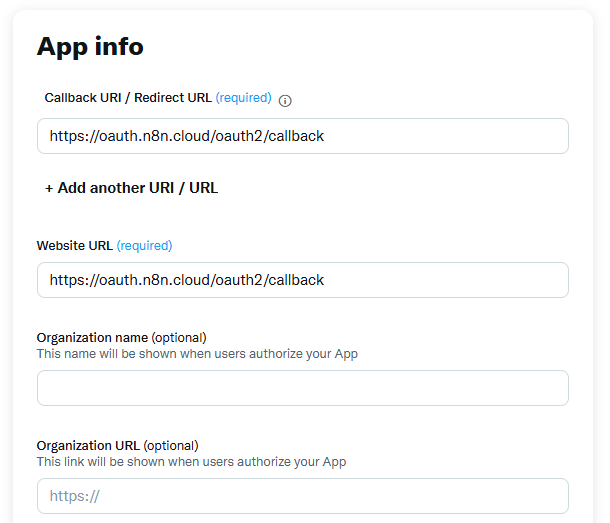Click the App info heading
The height and width of the screenshot is (523, 610).
pos(90,46)
